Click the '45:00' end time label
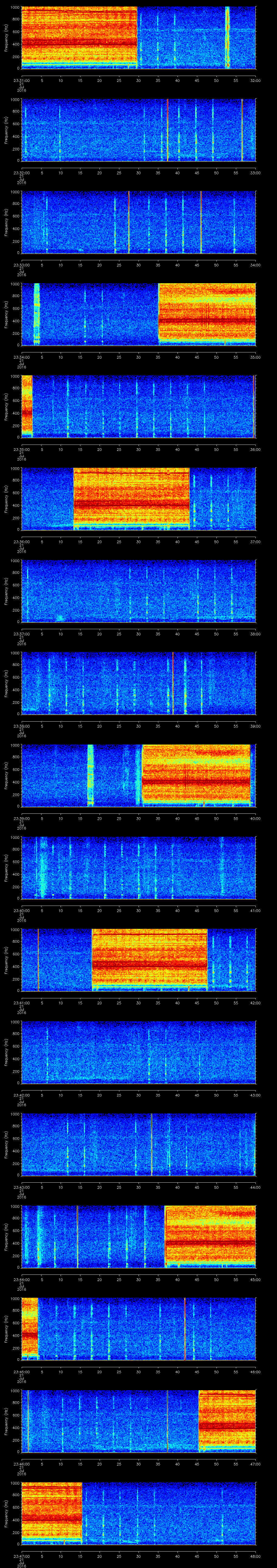 tap(255, 1279)
